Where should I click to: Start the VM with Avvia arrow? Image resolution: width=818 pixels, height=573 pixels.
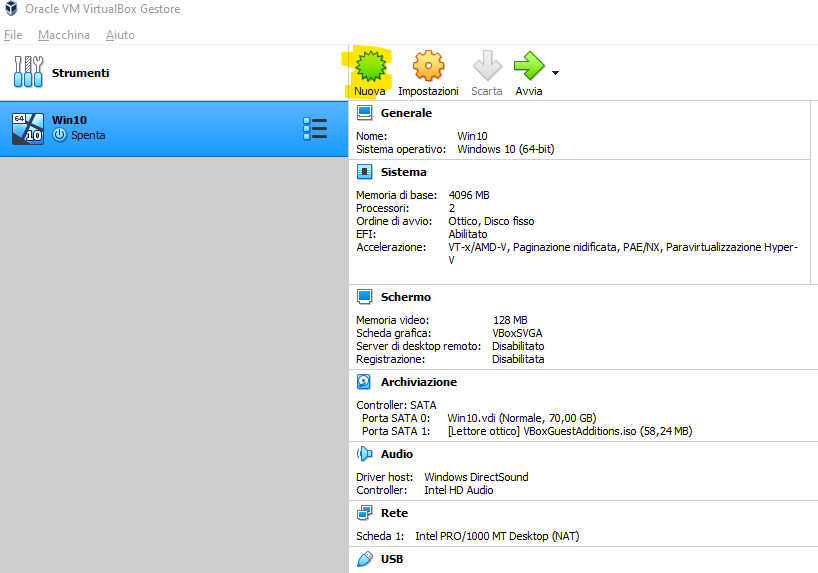pos(529,66)
